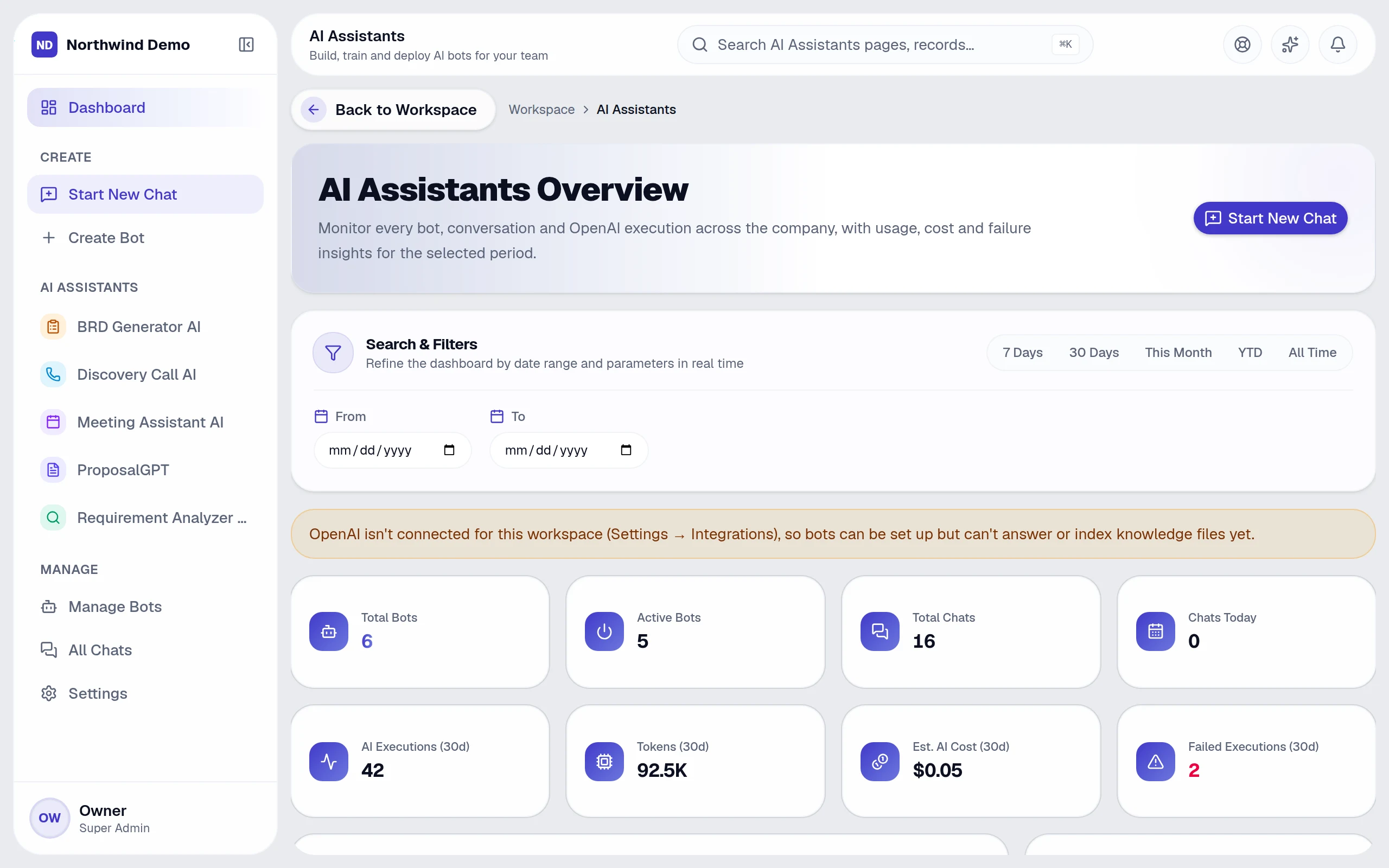Click the Back to Workspace button
Screen dimensions: 1389x868
(x=393, y=110)
